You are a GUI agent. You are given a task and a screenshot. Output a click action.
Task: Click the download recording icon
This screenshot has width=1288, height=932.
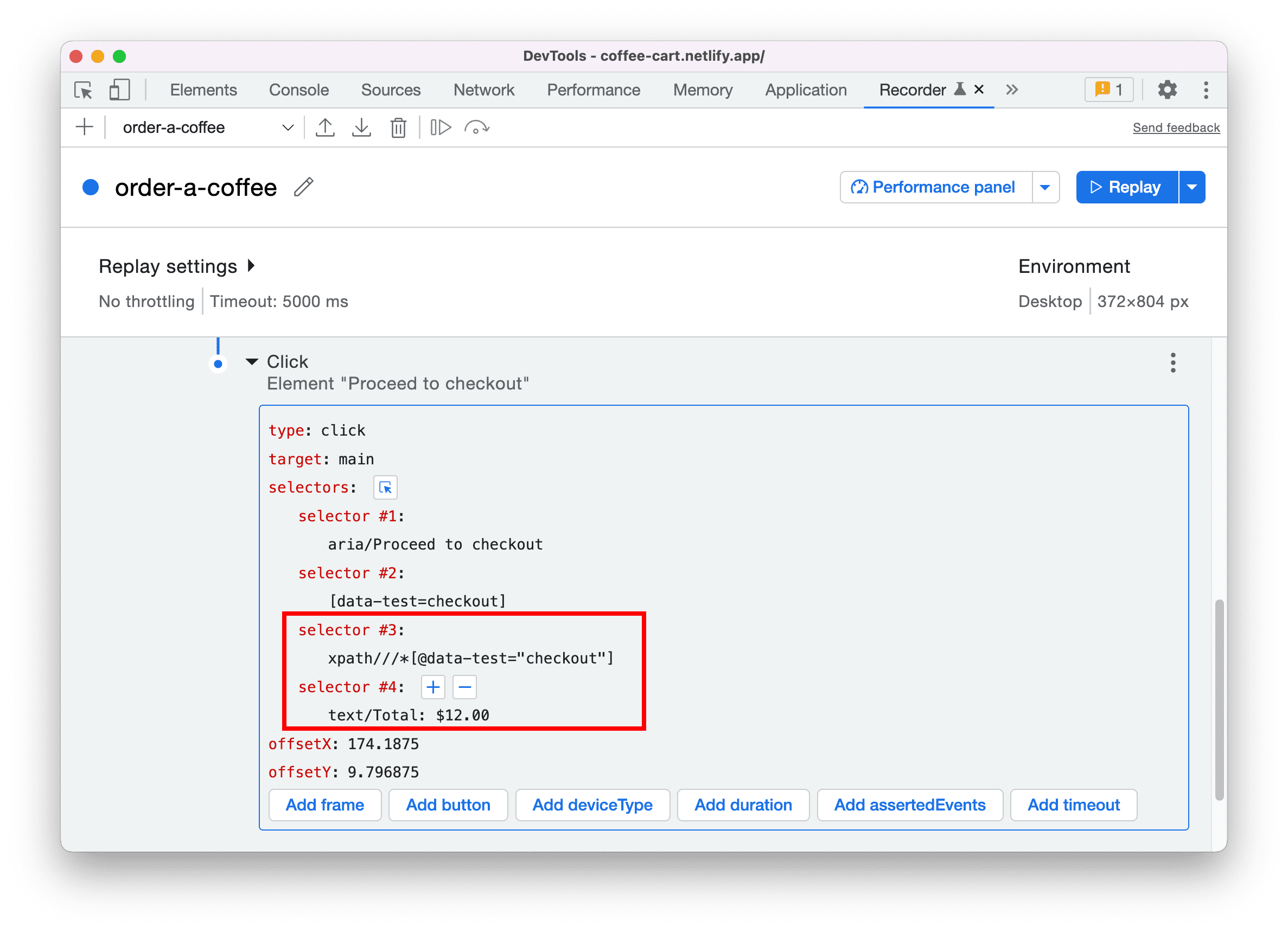tap(359, 126)
